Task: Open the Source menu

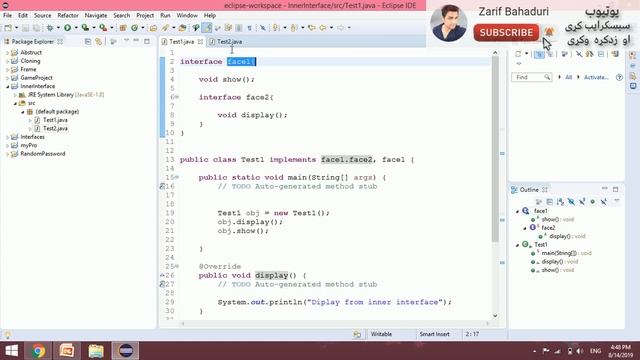Action: tap(42, 16)
